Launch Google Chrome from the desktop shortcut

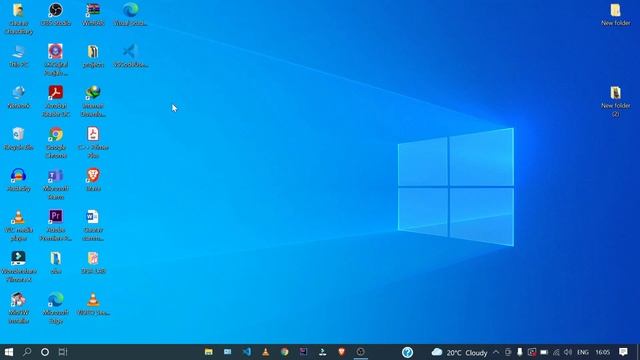pyautogui.click(x=56, y=143)
